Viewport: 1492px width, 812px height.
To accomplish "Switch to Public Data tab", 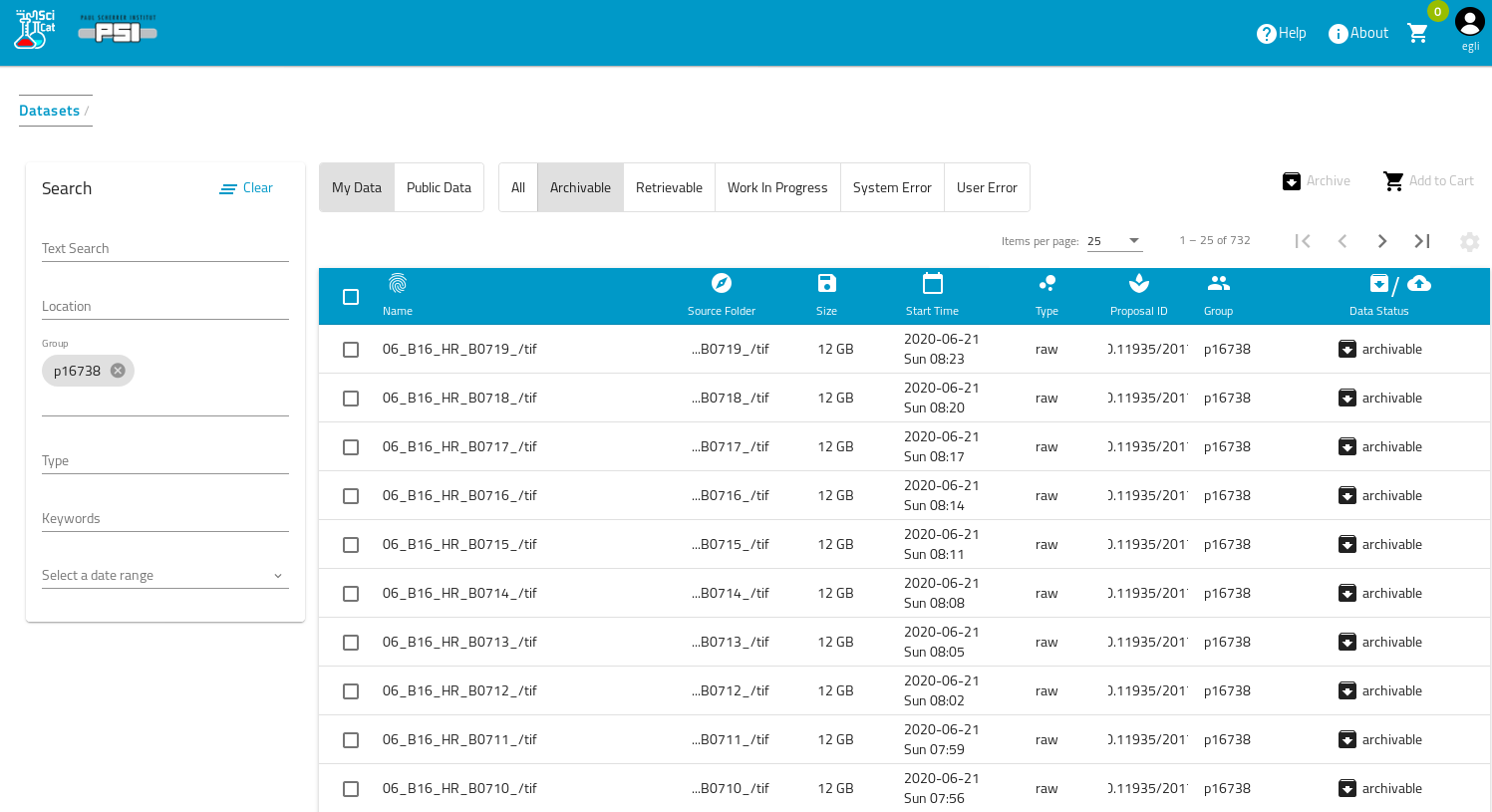I will (x=439, y=187).
